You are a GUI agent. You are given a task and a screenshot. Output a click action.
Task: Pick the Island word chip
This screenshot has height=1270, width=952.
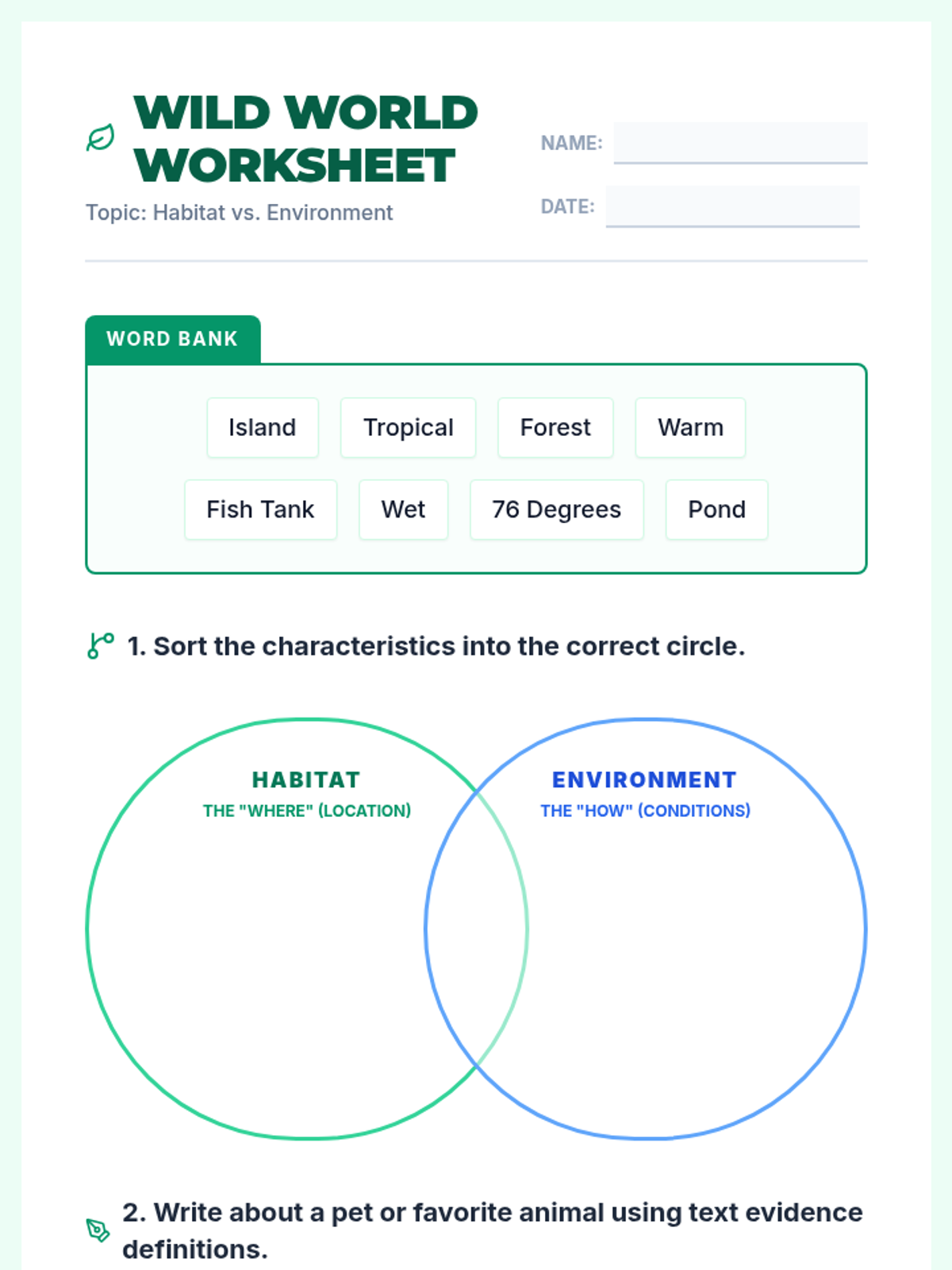click(262, 428)
